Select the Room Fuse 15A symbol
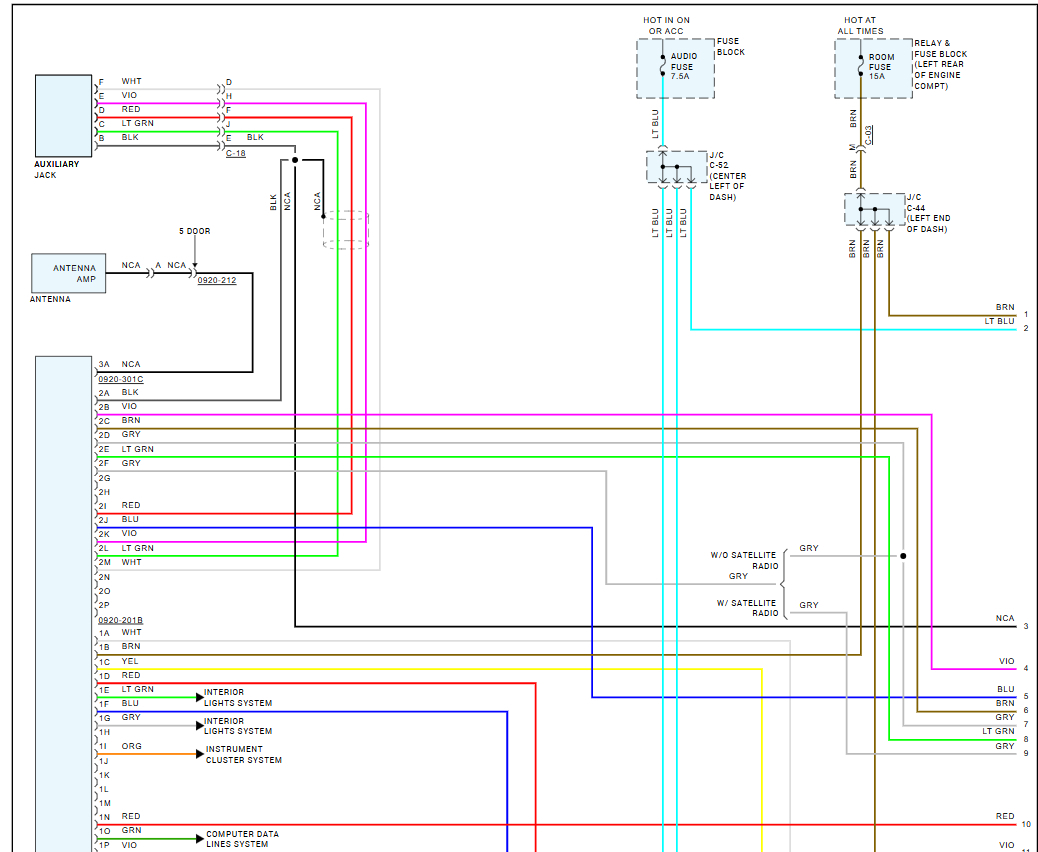Viewport: 1038px width, 852px height. [x=861, y=66]
